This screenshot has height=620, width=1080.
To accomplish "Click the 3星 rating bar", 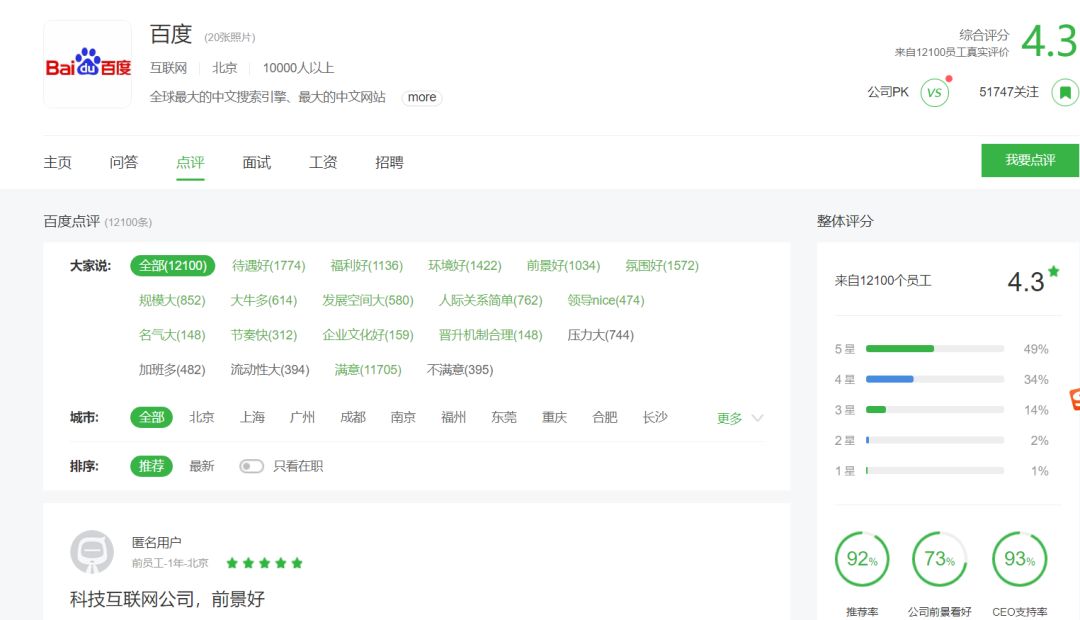I will pyautogui.click(x=935, y=410).
